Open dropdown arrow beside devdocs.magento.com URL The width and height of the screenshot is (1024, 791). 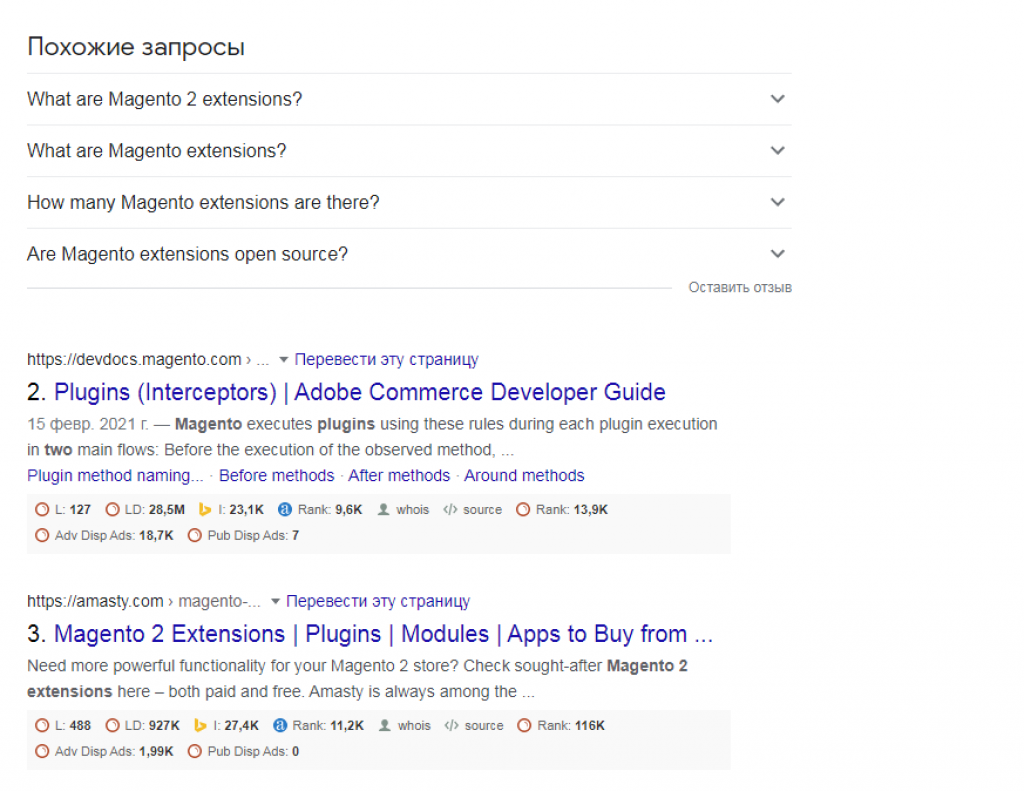pos(283,360)
